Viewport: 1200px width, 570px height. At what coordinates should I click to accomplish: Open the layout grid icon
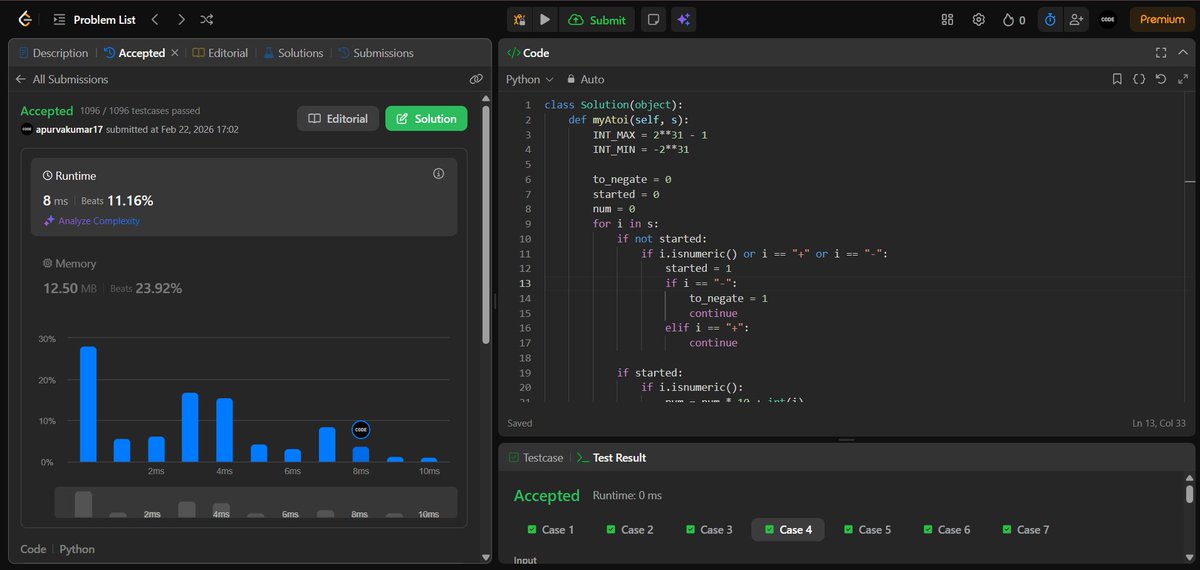click(948, 19)
